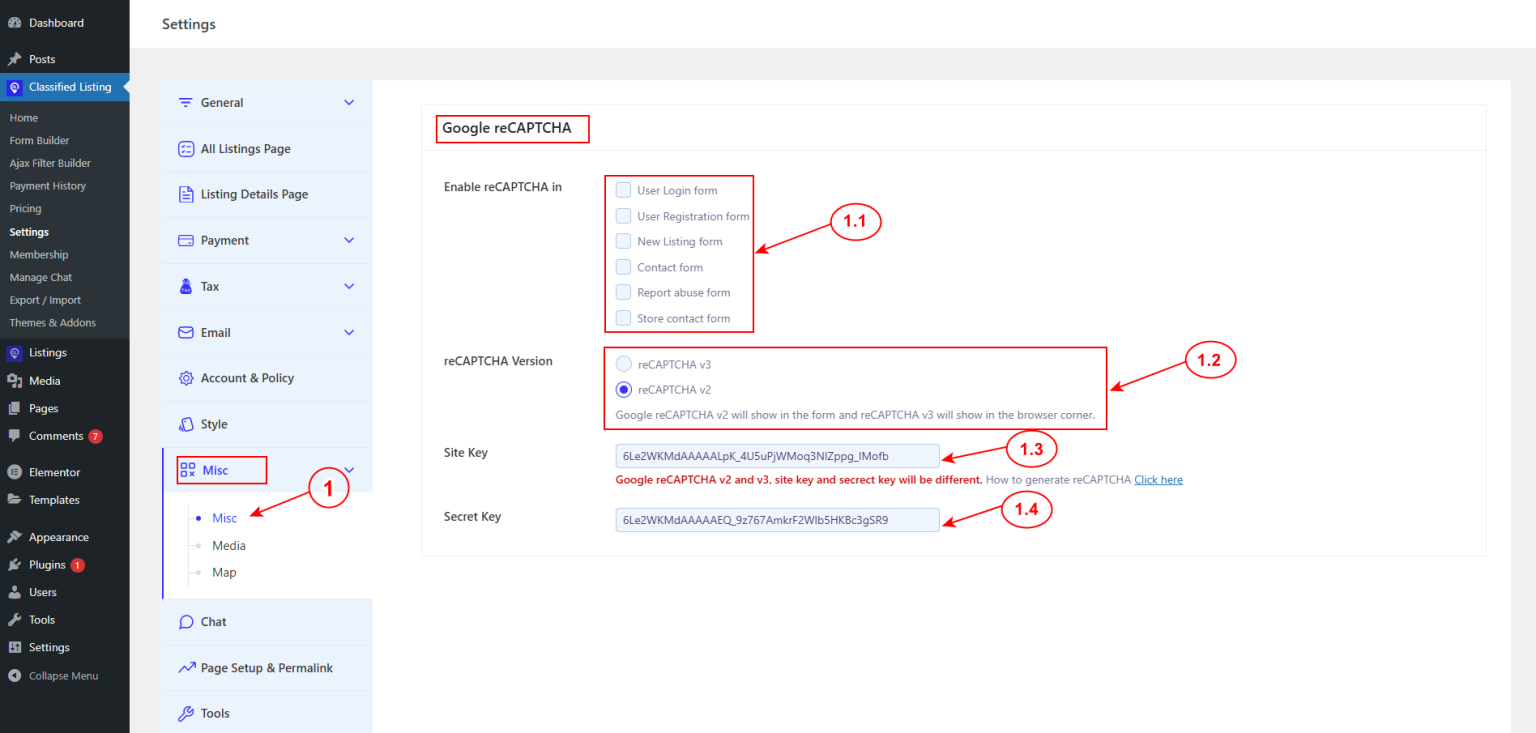Image resolution: width=1536 pixels, height=733 pixels.
Task: Open the Listing Details Page settings tab
Action: (268, 195)
